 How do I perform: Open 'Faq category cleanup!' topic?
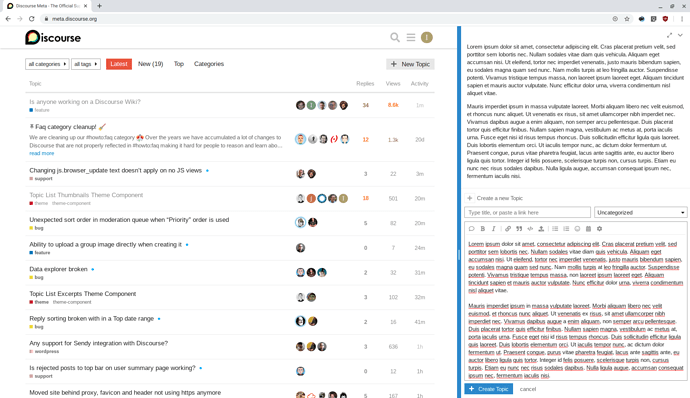pyautogui.click(x=66, y=127)
